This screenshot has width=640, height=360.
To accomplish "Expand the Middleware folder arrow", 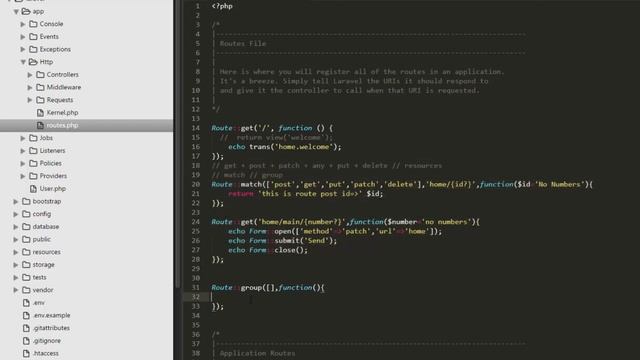I will [30, 87].
